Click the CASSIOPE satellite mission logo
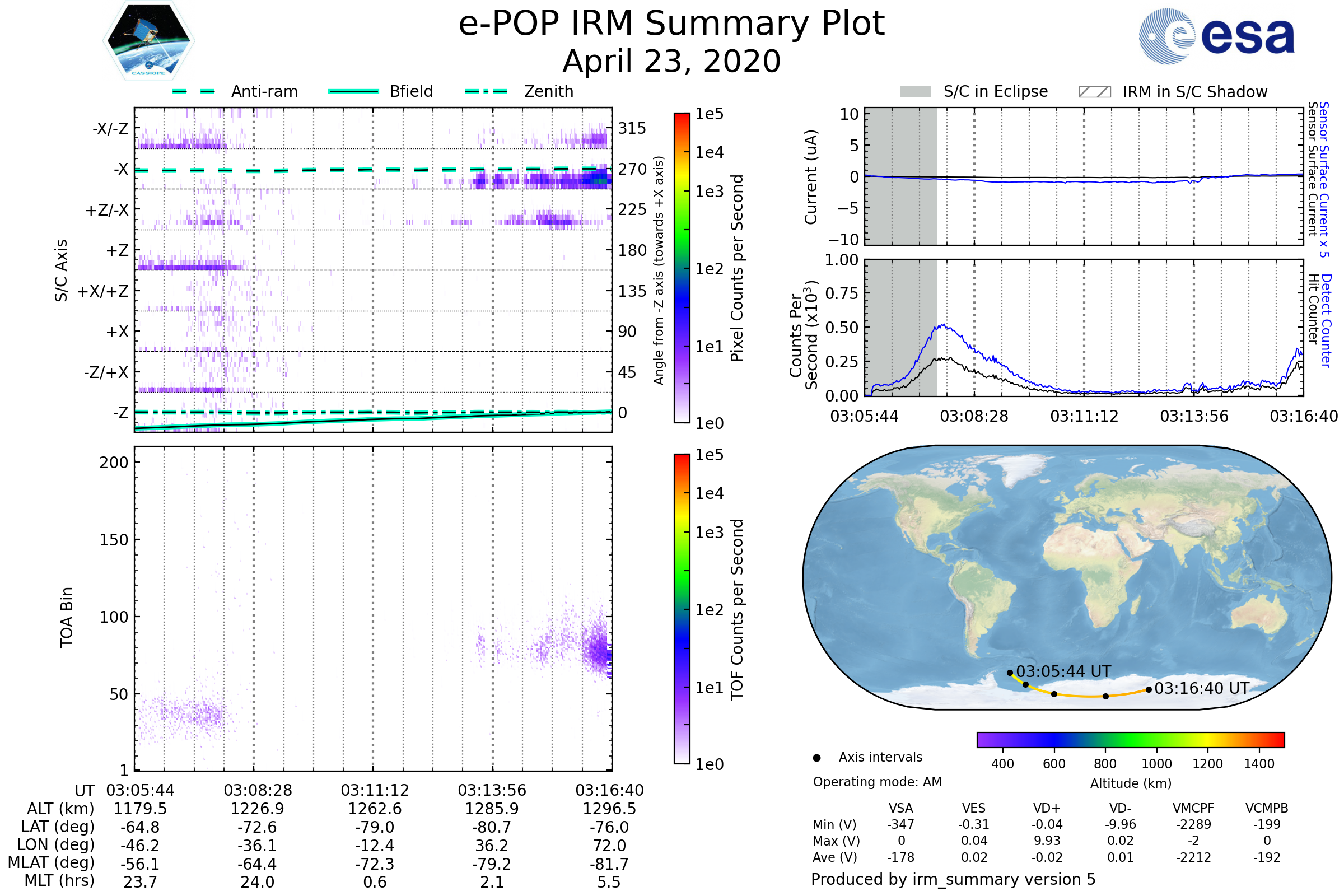This screenshot has height=896, width=1344. coord(148,41)
